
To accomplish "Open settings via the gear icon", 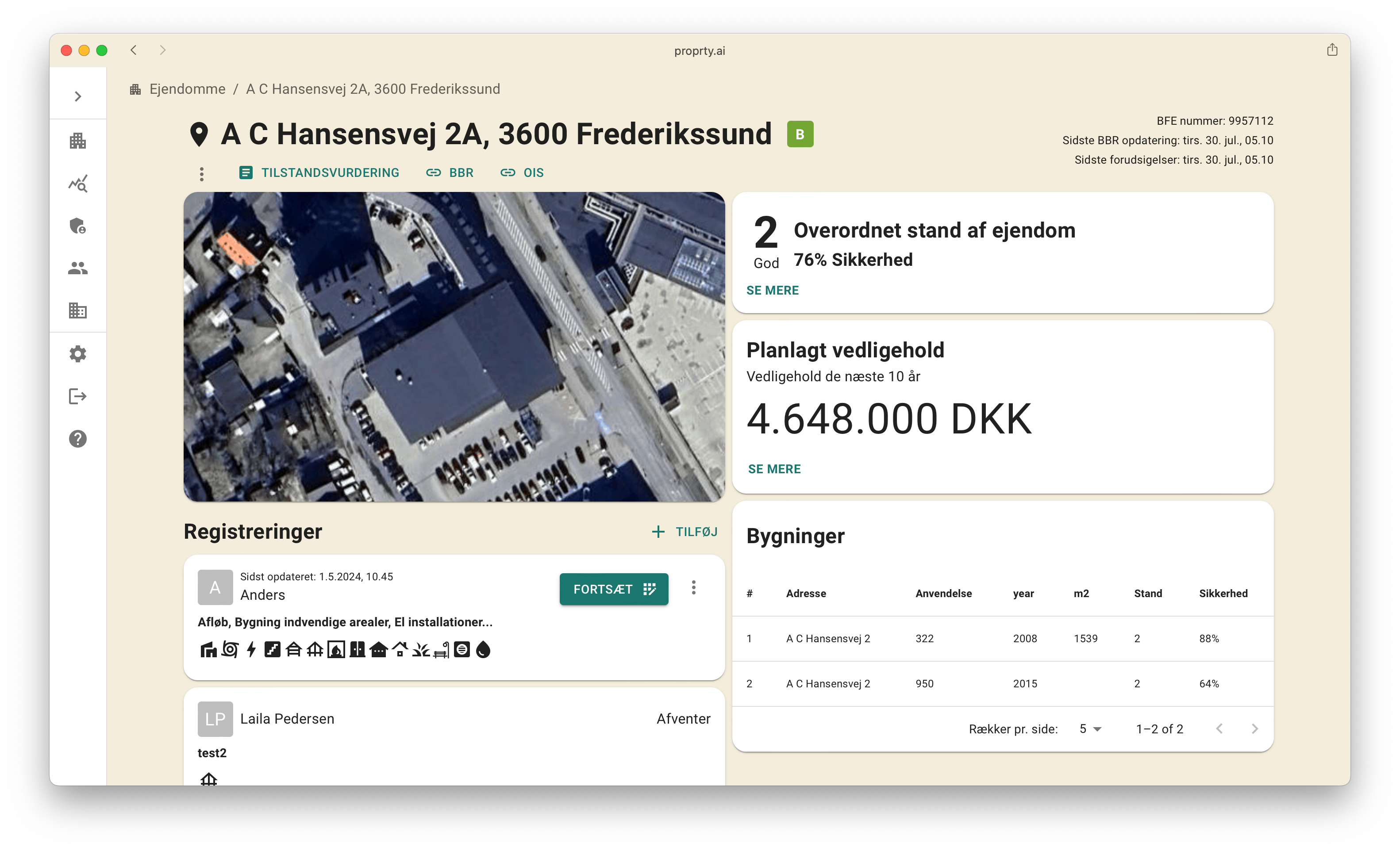I will point(78,353).
